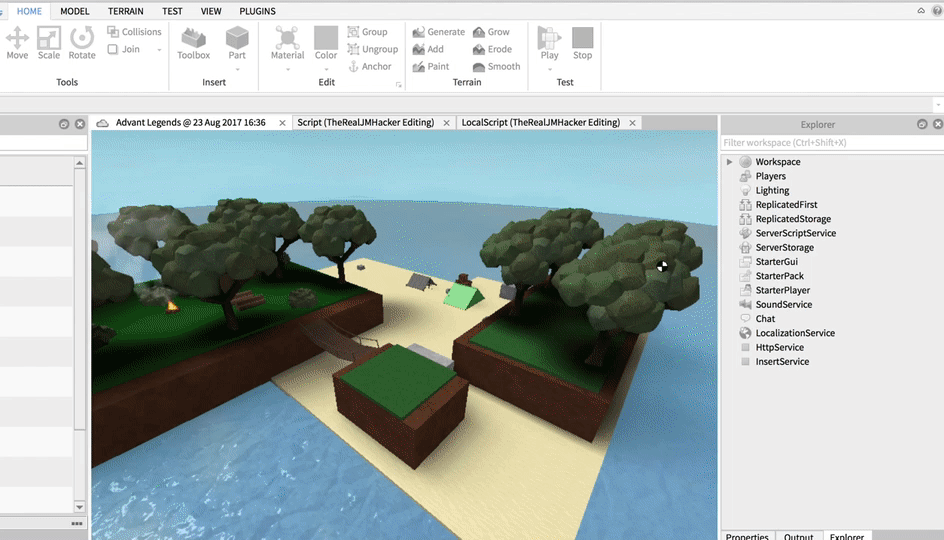Start the Play test
944x540 pixels.
(x=549, y=43)
